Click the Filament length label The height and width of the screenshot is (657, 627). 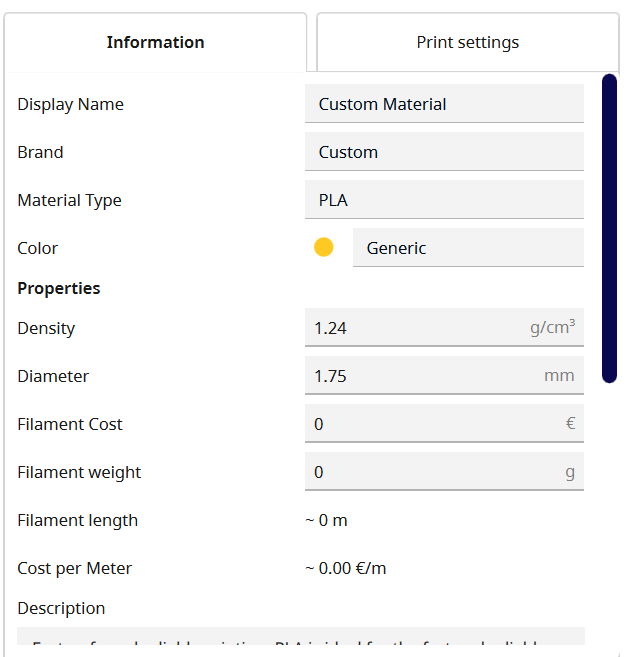(78, 520)
